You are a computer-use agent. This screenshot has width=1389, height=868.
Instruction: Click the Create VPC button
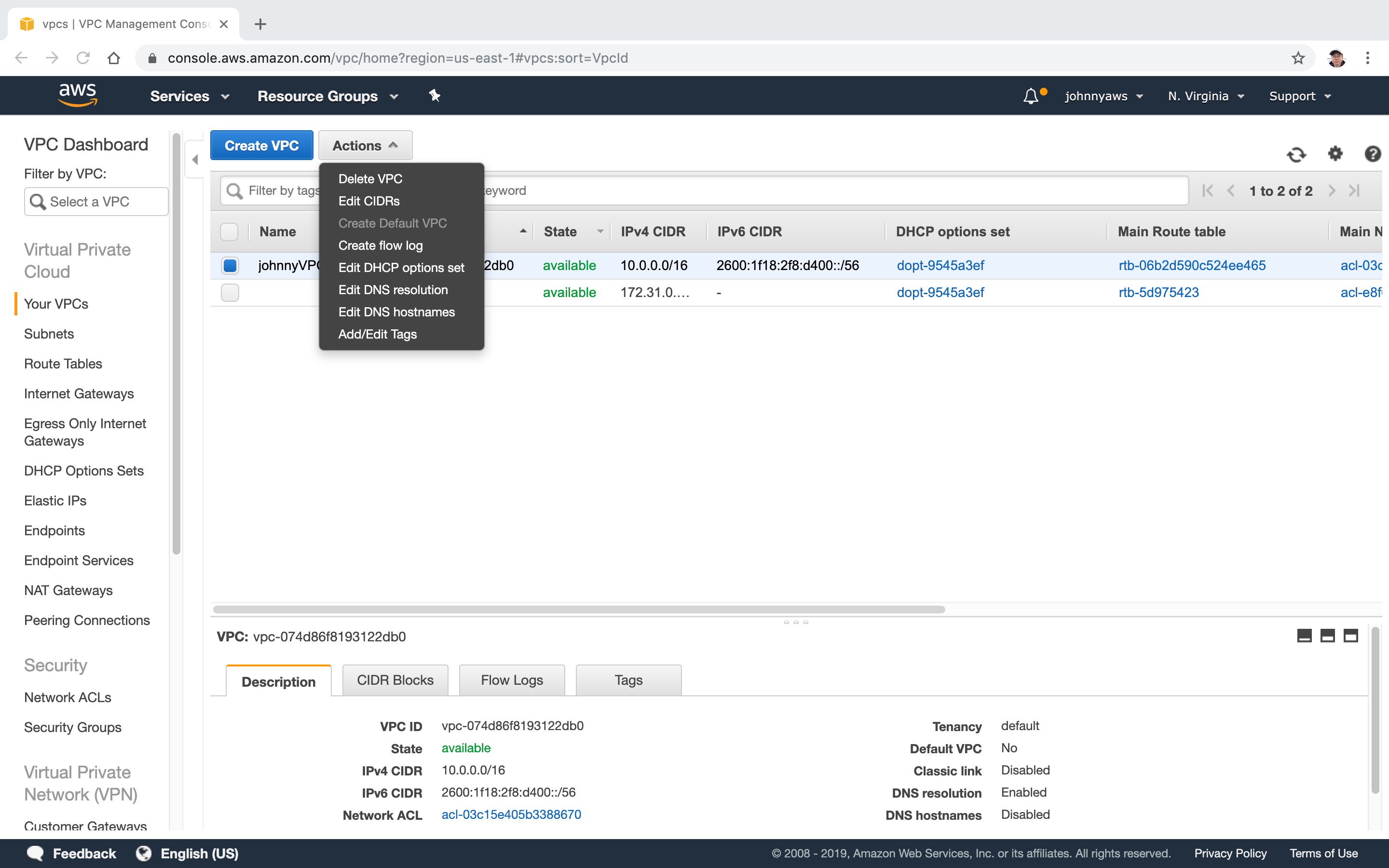(261, 145)
